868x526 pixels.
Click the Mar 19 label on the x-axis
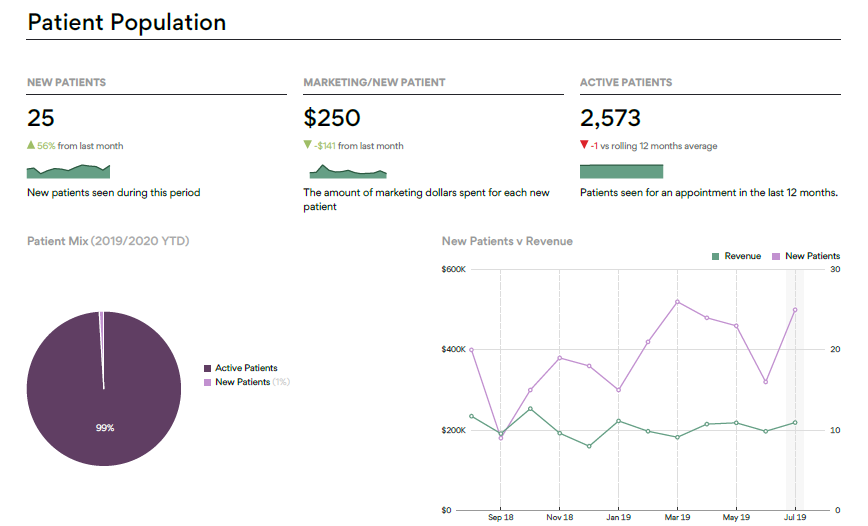coord(677,518)
